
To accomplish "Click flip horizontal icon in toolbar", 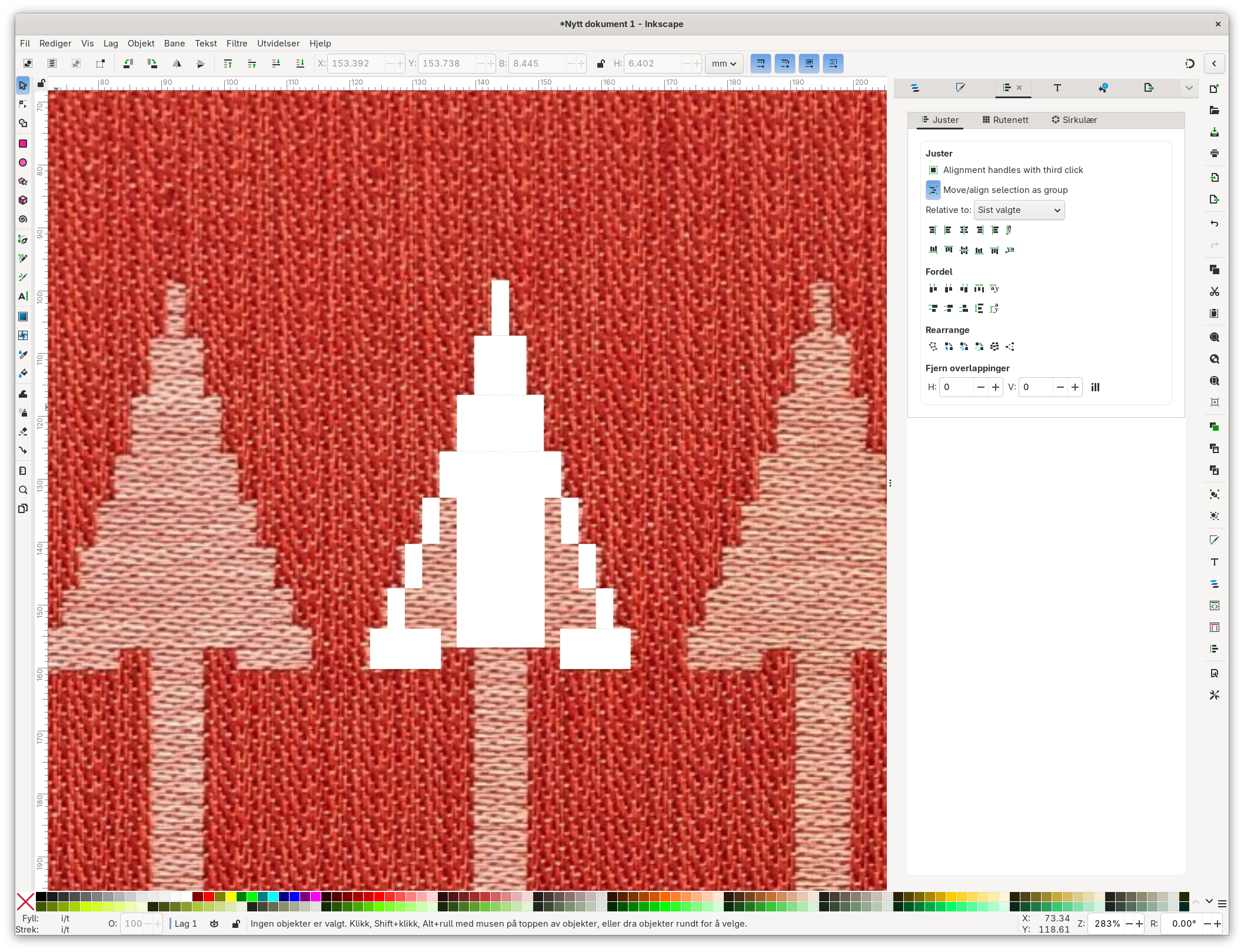I will 177,64.
